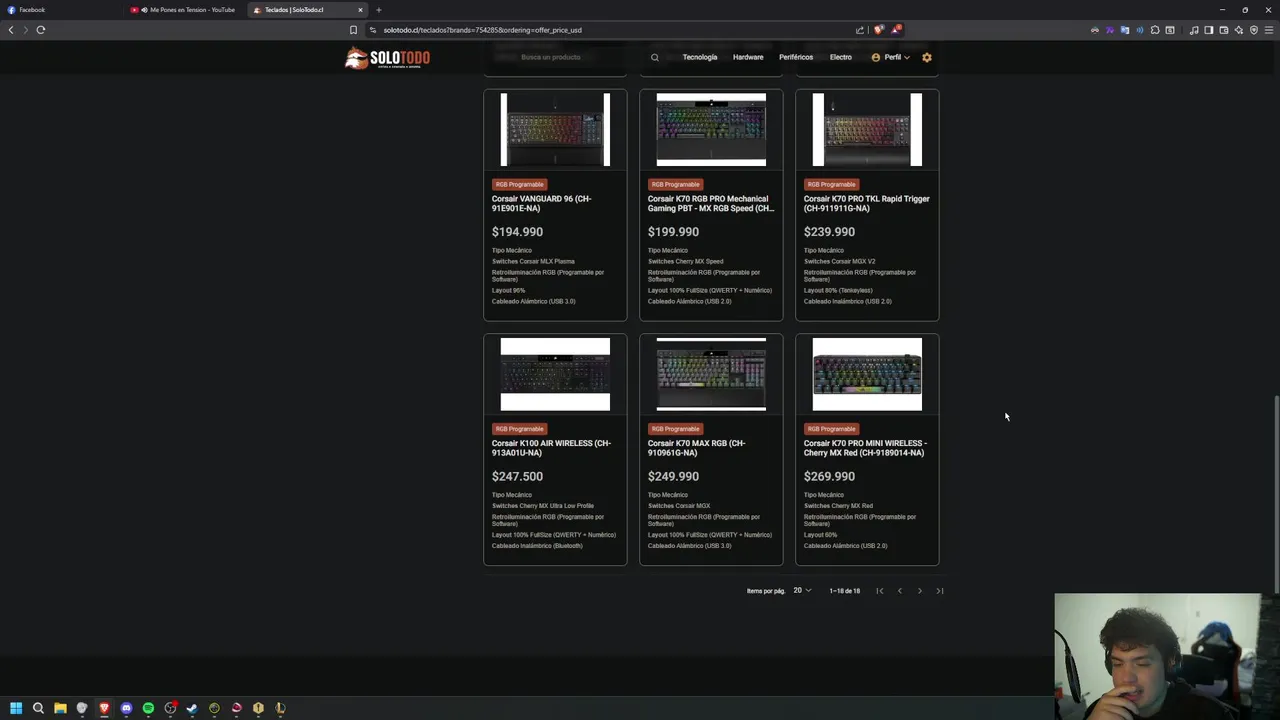Open the Windows Start menu
The image size is (1280, 720).
pos(16,708)
